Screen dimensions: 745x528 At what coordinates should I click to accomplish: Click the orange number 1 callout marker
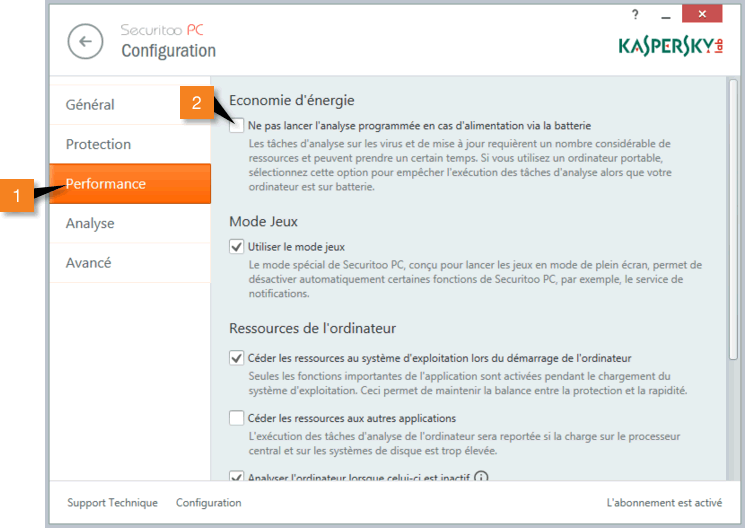click(17, 195)
